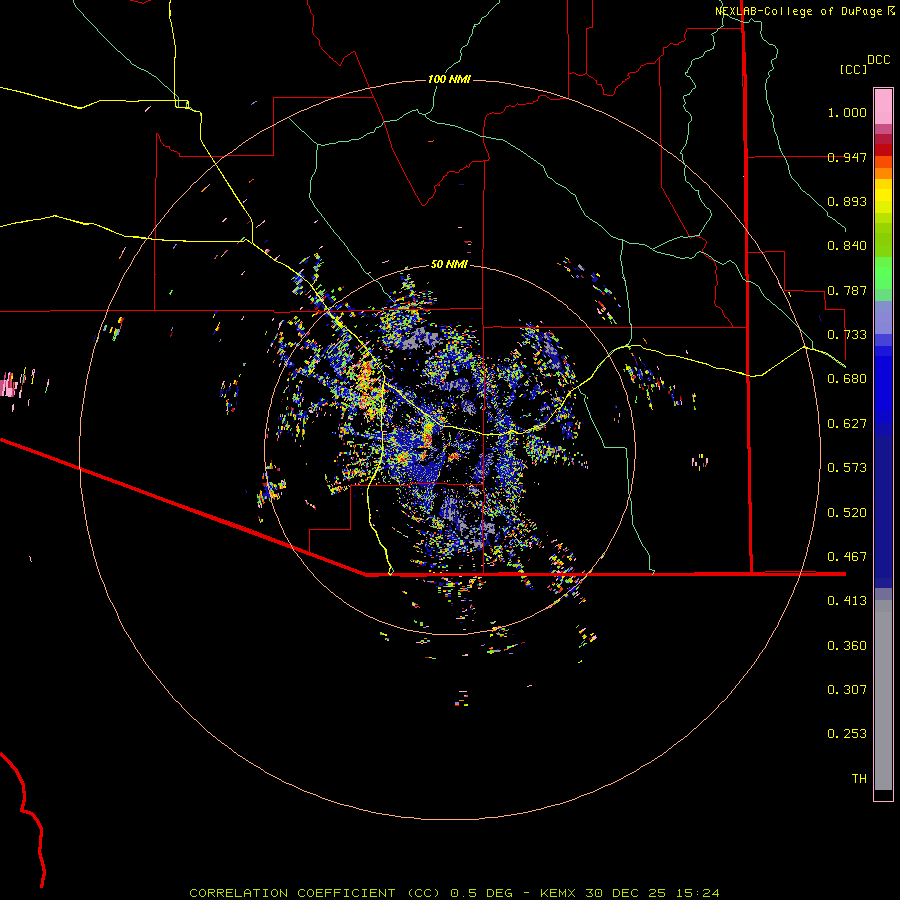This screenshot has width=900, height=900.
Task: Pick the lavender segment near 0.733
Action: point(883,317)
